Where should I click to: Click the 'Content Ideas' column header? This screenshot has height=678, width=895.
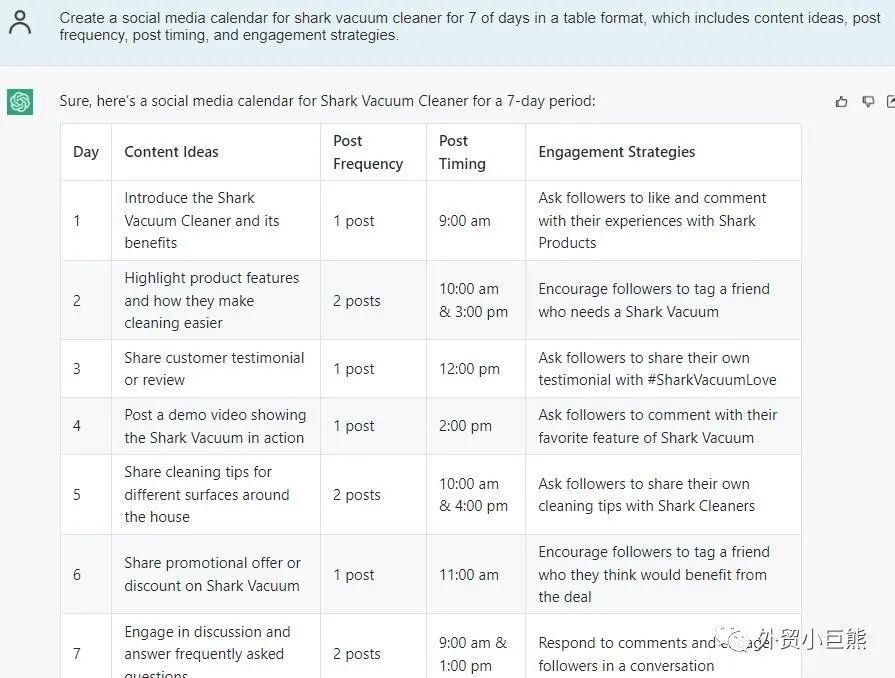coord(171,152)
